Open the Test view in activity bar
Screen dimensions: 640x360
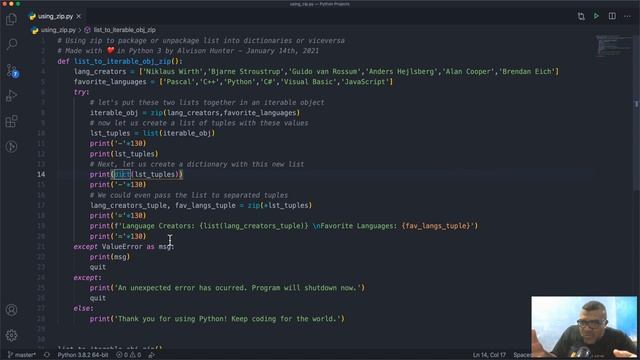(11, 147)
